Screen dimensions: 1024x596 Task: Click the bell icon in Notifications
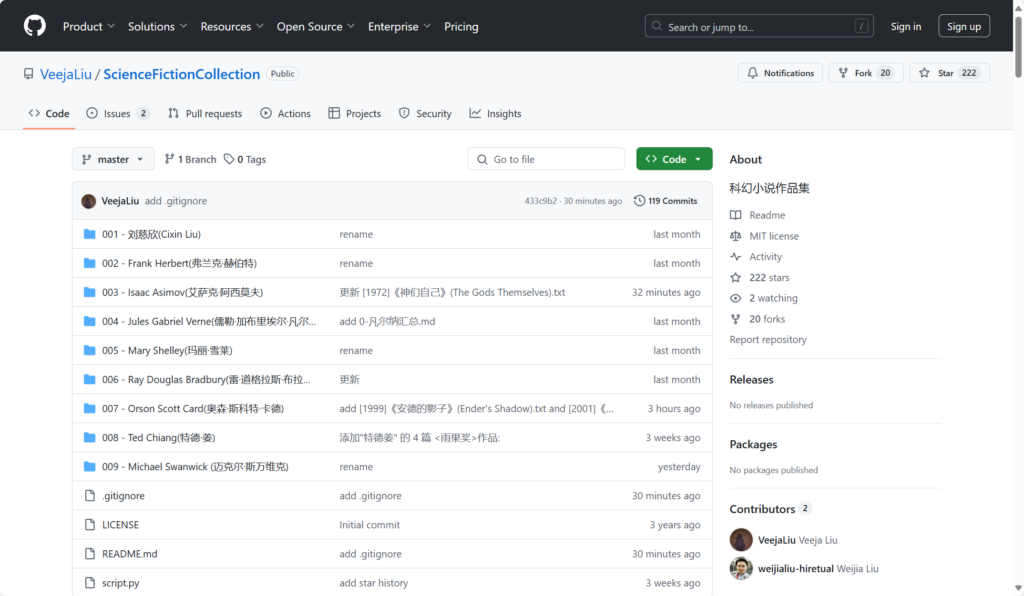[752, 72]
